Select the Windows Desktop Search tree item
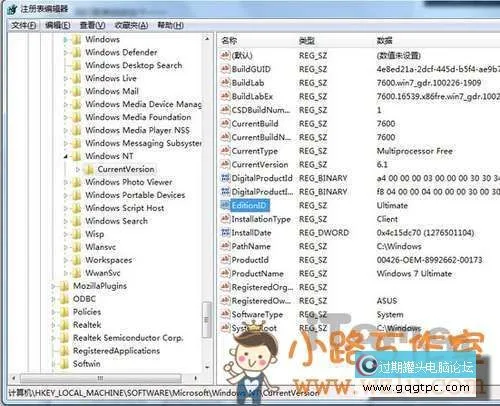 pos(134,65)
